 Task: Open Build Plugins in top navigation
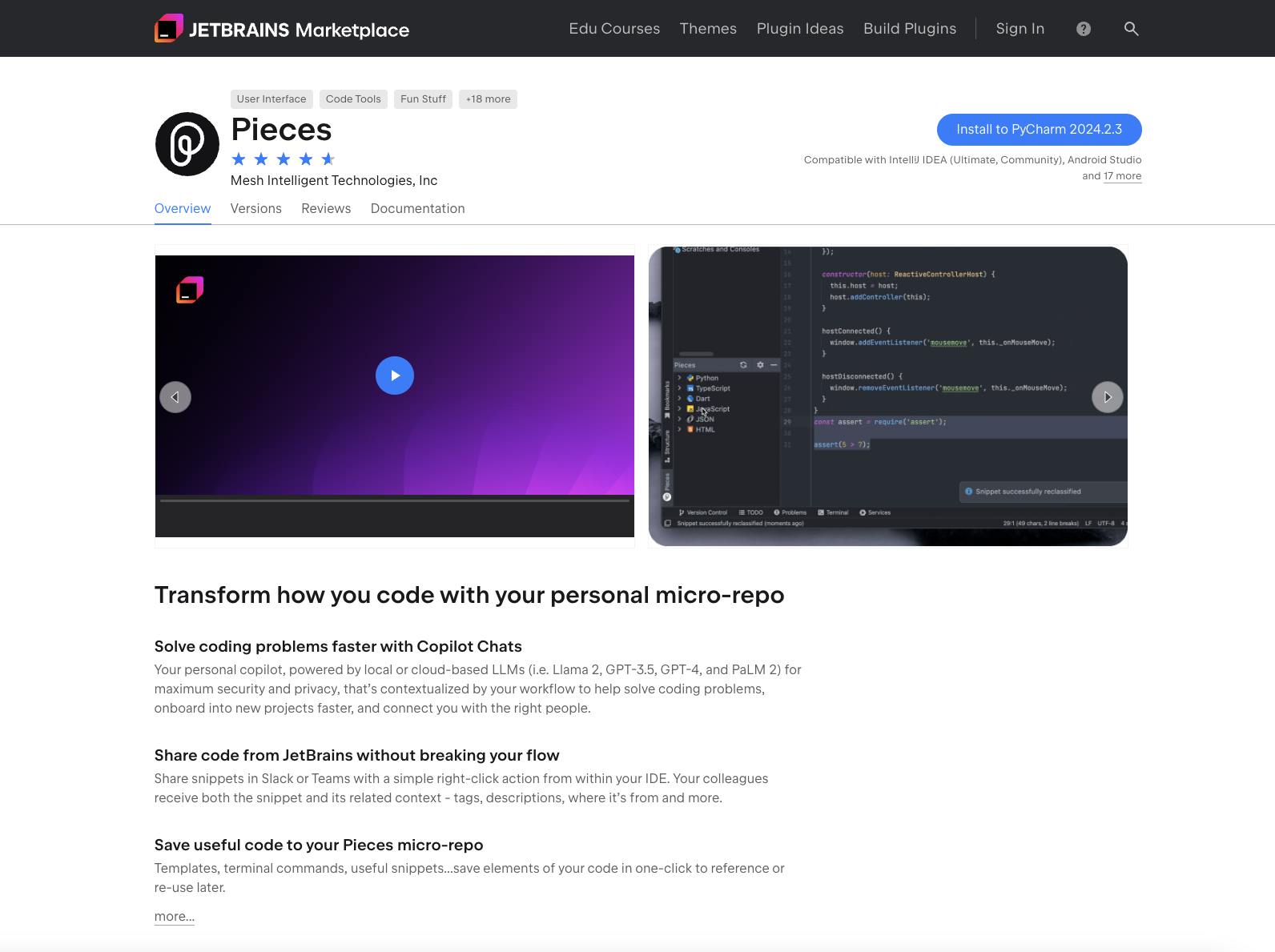[x=910, y=29]
